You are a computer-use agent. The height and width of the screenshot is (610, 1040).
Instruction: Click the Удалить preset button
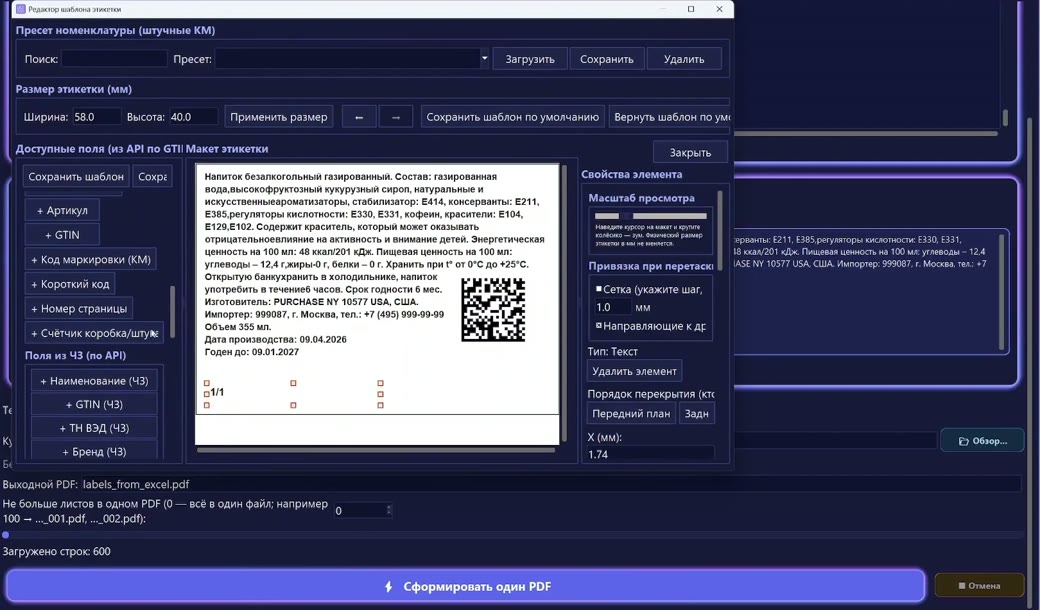point(684,59)
